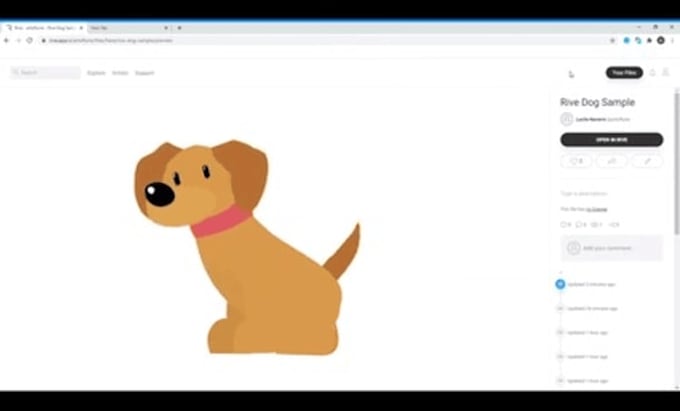This screenshot has height=411, width=680.
Task: Focus the browser address bar URL
Action: click(111, 40)
